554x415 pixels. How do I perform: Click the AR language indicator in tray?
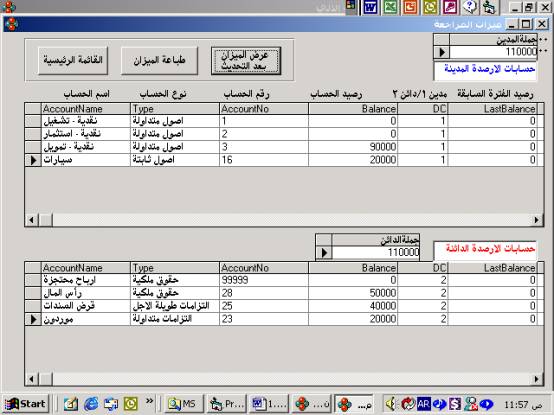(x=423, y=404)
